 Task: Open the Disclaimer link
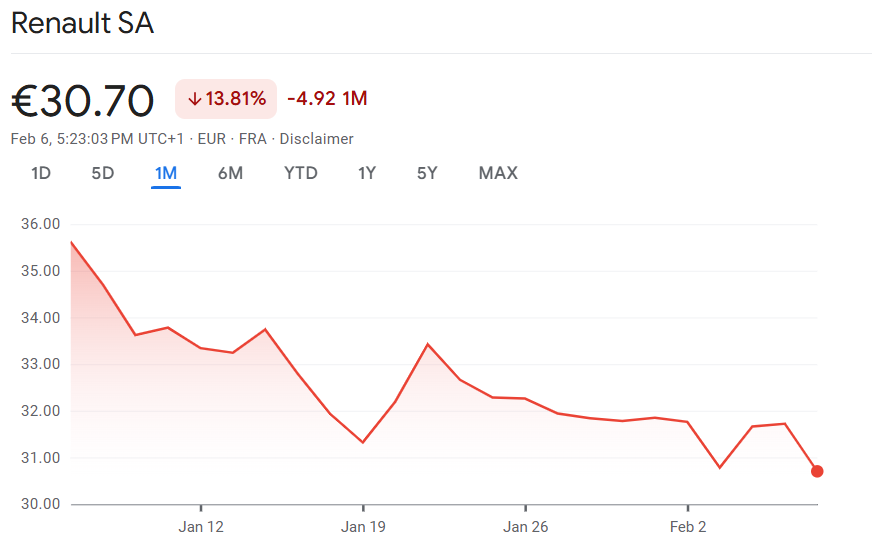316,139
